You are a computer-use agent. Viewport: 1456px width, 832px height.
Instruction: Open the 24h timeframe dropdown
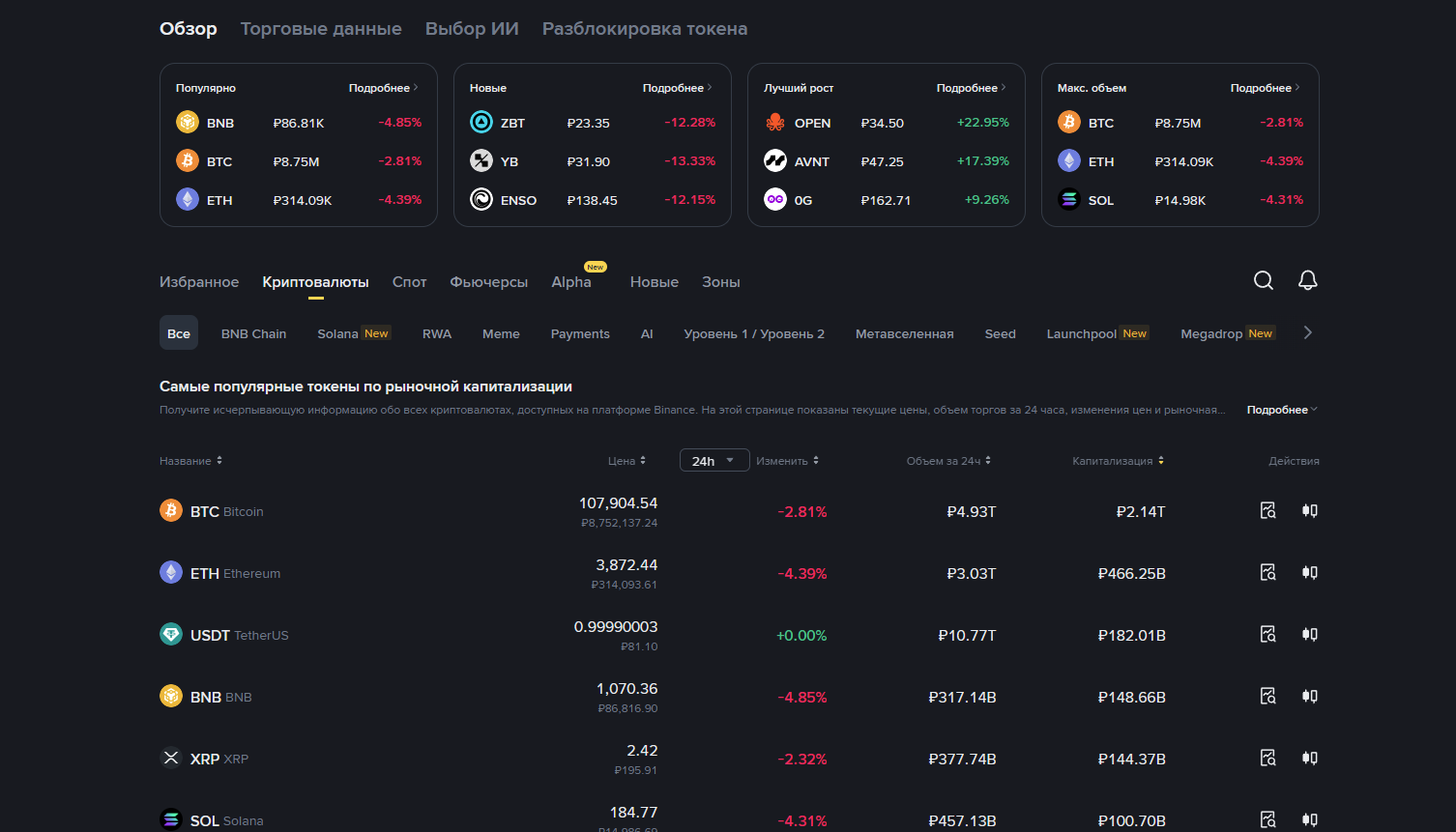pyautogui.click(x=713, y=461)
